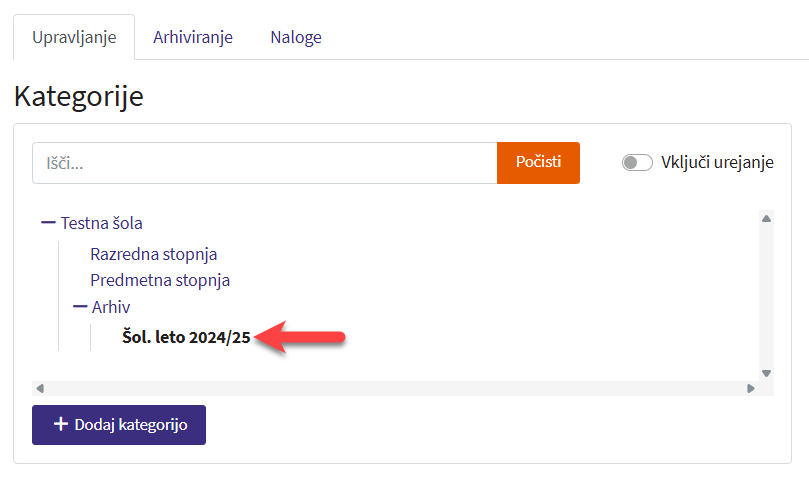809x479 pixels.
Task: Collapse the Arhiv category branch
Action: click(80, 307)
